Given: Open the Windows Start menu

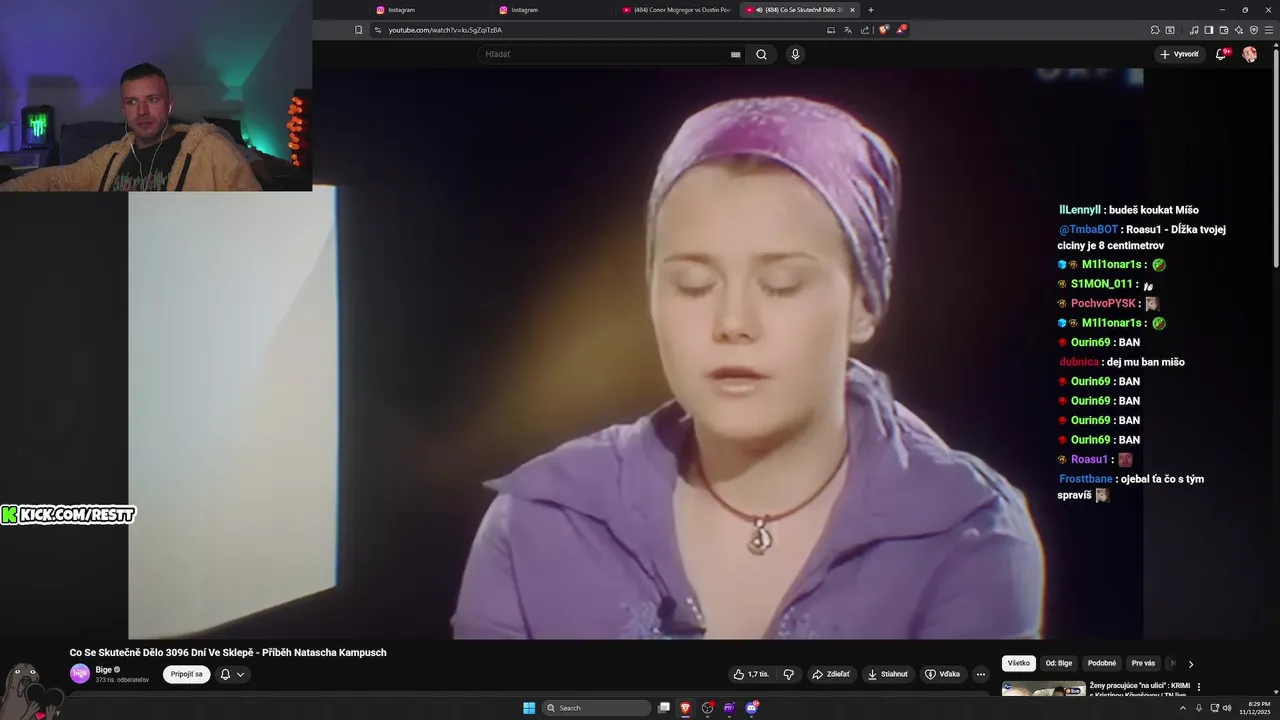Looking at the screenshot, I should pyautogui.click(x=529, y=708).
